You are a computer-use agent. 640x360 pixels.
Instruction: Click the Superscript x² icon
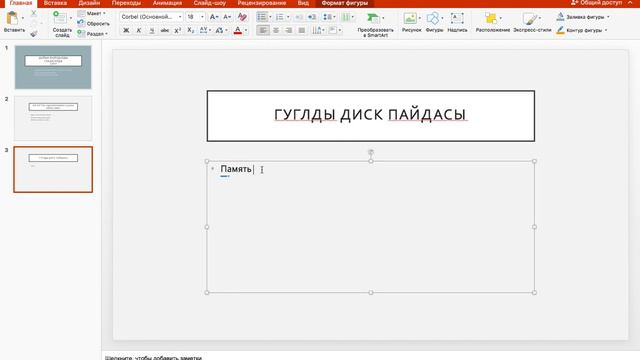[178, 31]
